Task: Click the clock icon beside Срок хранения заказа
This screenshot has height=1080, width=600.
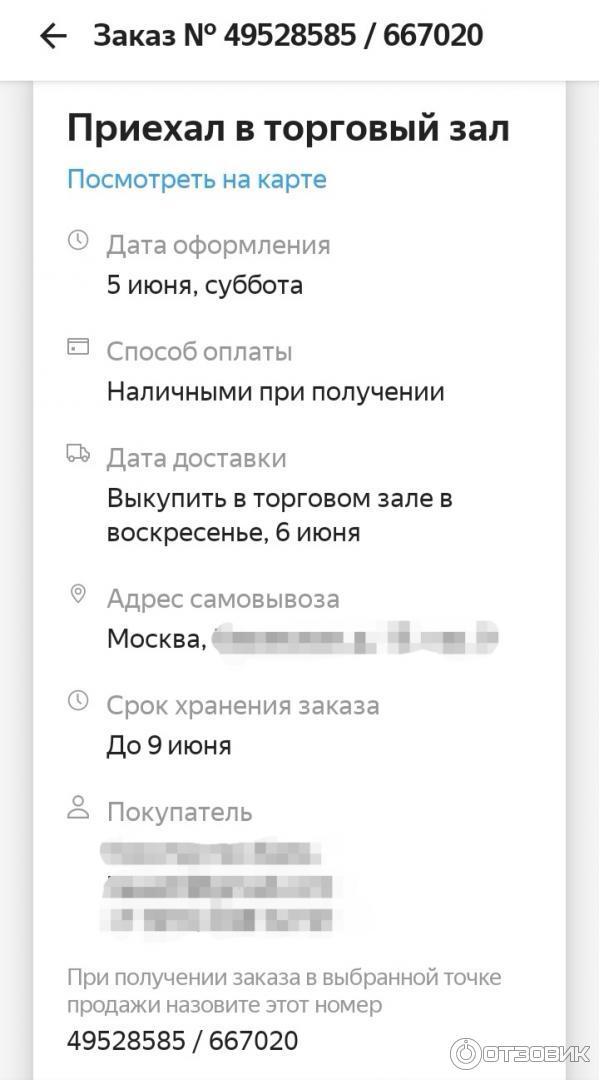Action: point(78,701)
